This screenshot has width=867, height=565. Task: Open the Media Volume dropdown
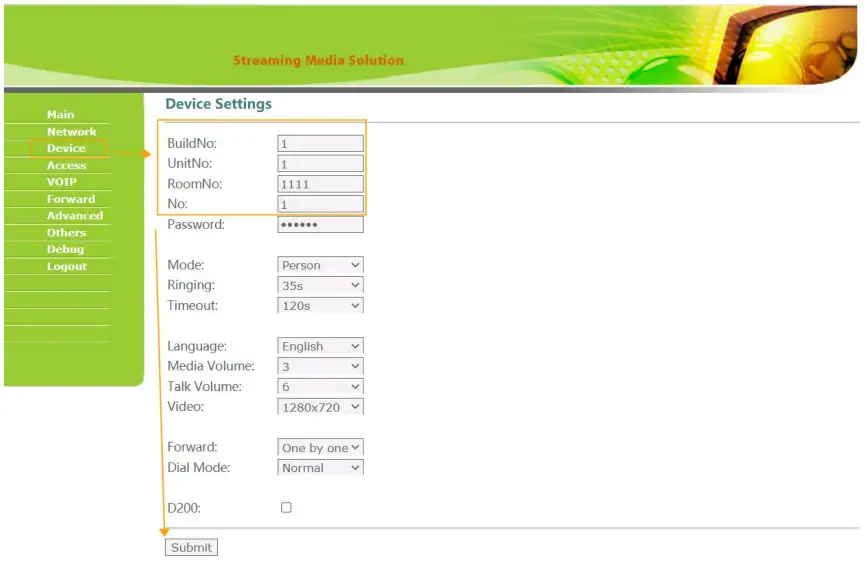pyautogui.click(x=320, y=367)
